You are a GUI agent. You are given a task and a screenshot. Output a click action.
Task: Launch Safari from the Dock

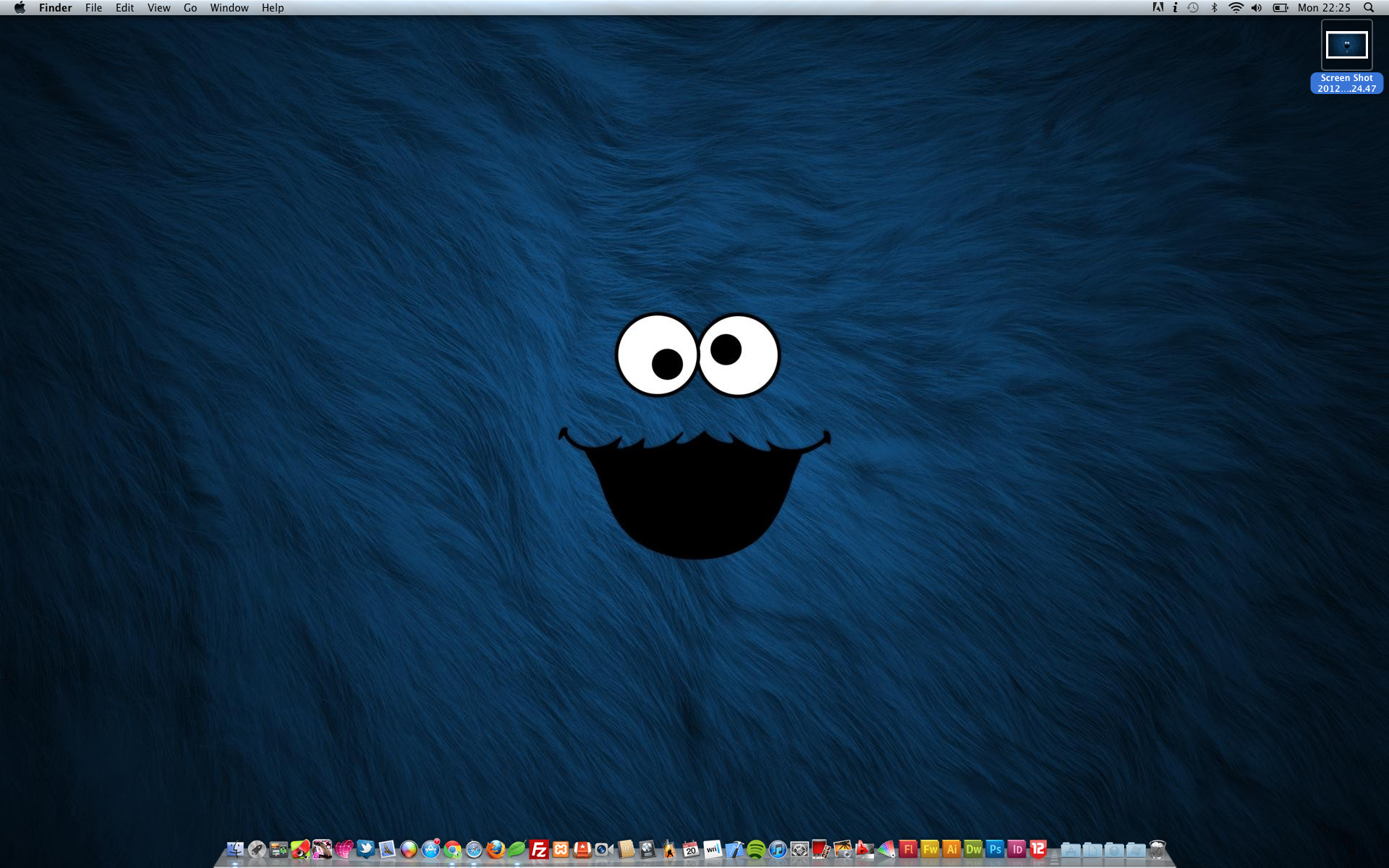click(x=474, y=849)
